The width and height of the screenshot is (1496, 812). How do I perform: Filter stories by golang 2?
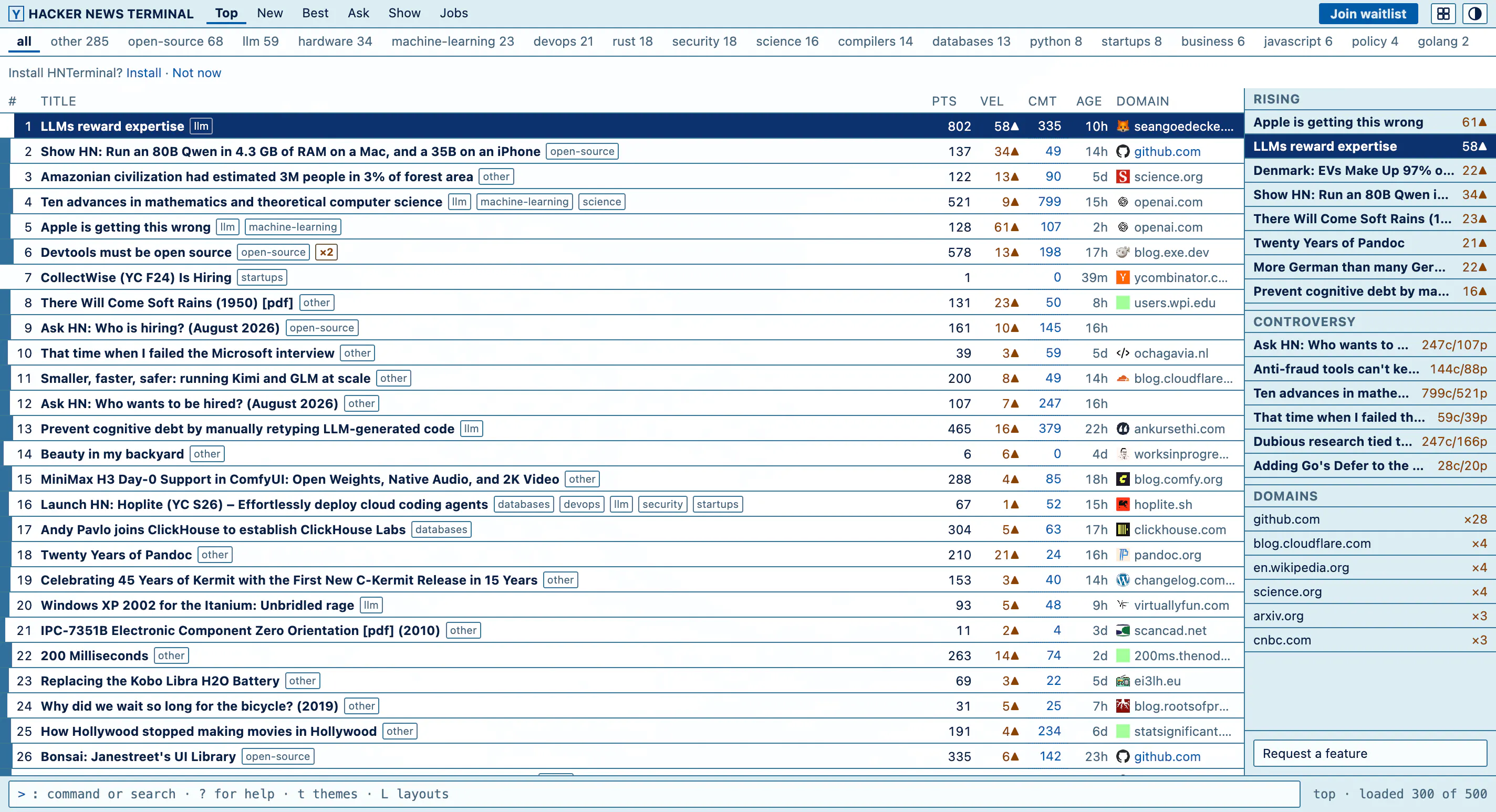pos(1443,41)
